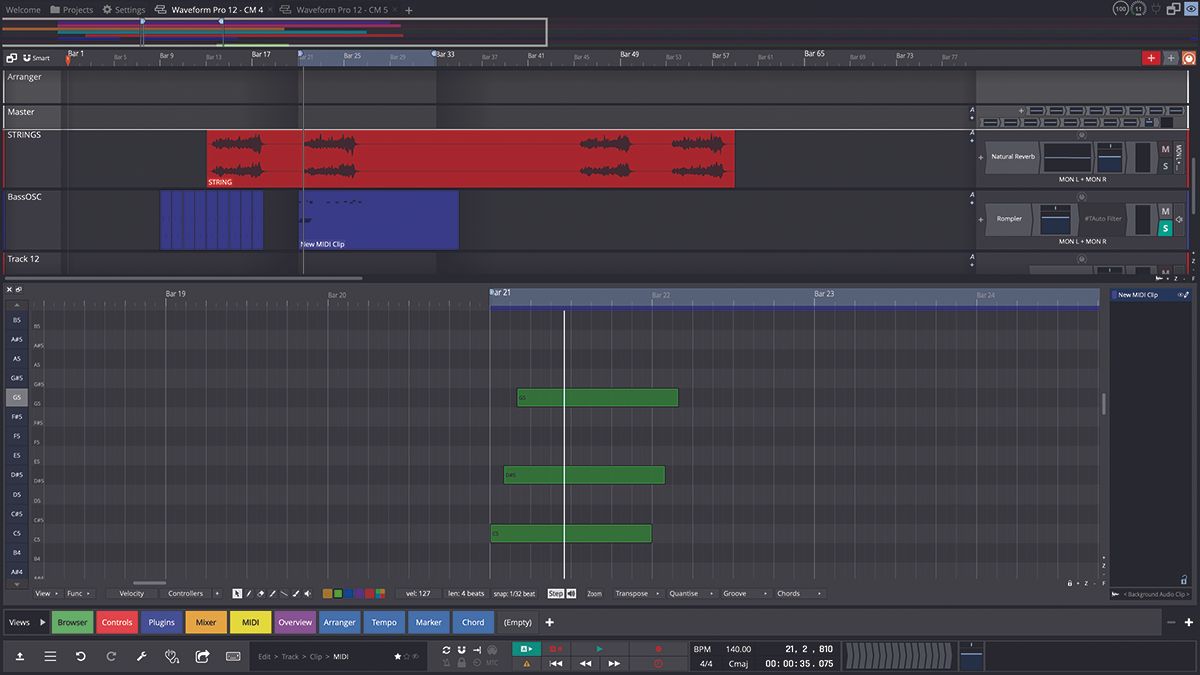Select the Line tool in the MIDI toolbar
Image resolution: width=1200 pixels, height=675 pixels.
tap(284, 593)
